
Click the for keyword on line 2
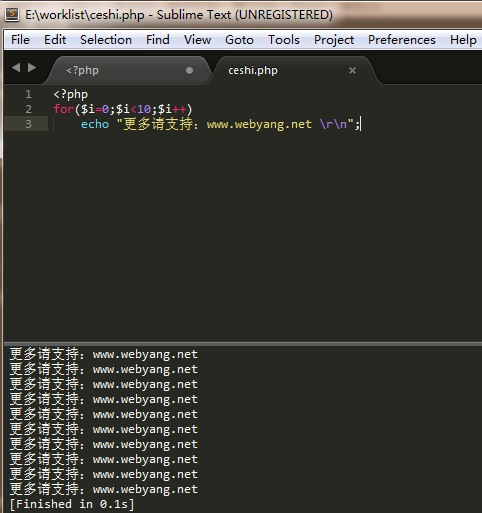point(64,109)
